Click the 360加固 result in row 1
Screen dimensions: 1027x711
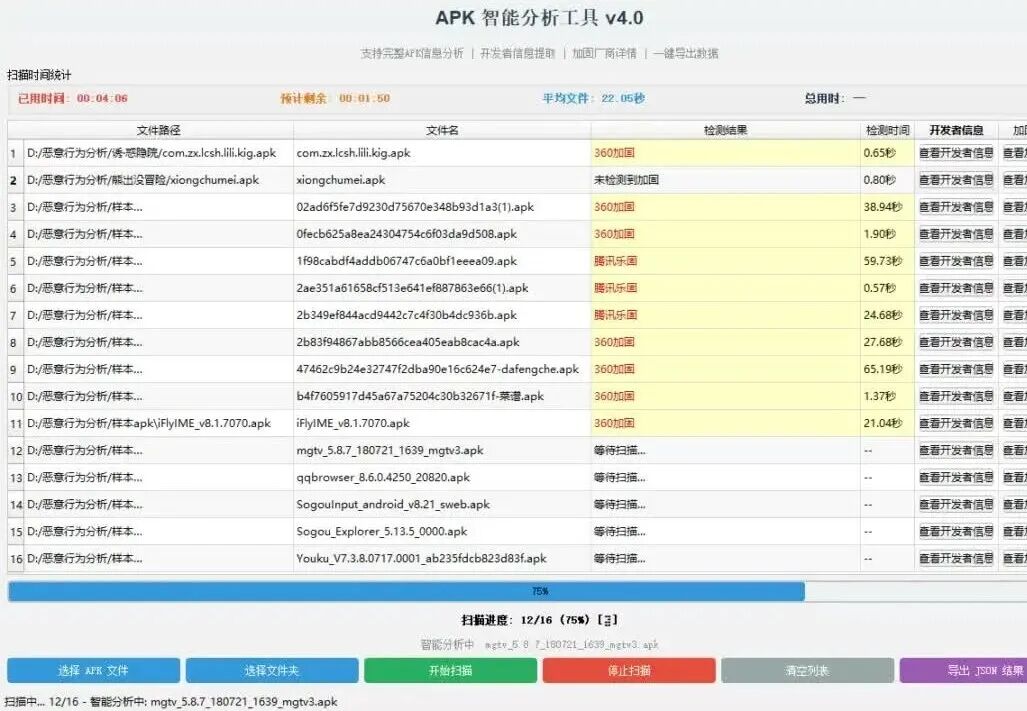click(725, 153)
